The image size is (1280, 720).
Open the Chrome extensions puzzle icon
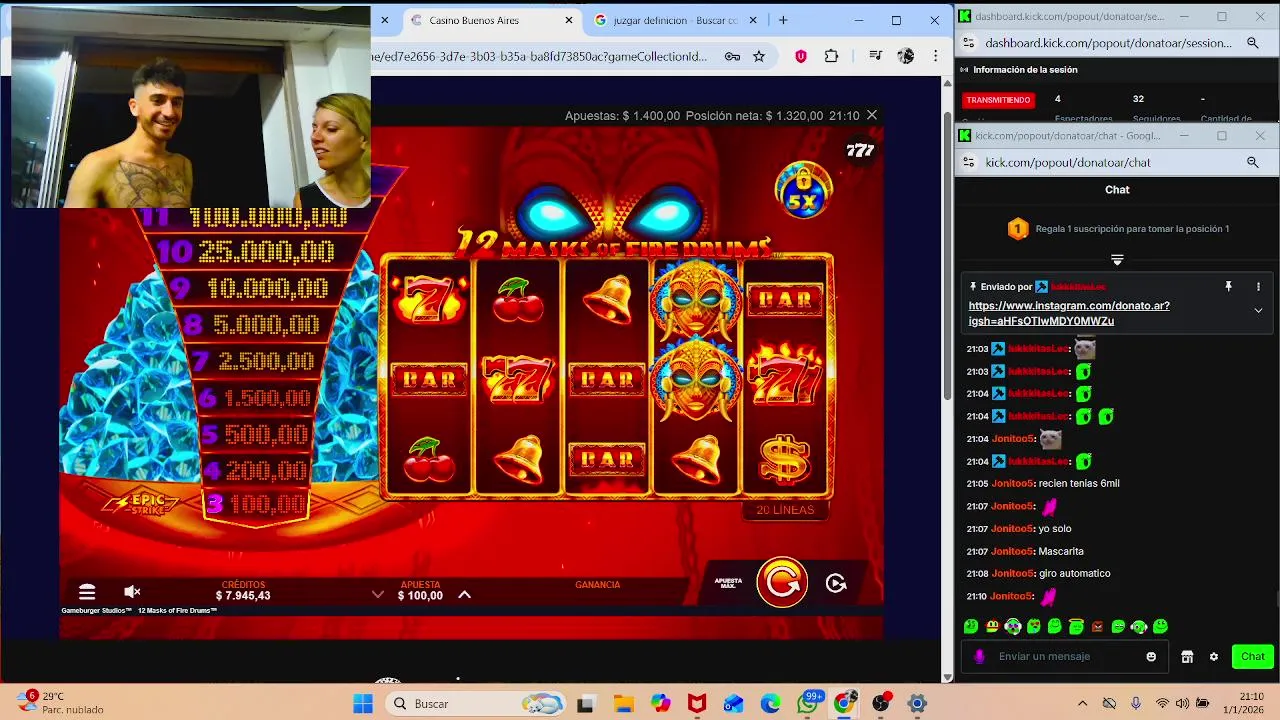pyautogui.click(x=831, y=56)
